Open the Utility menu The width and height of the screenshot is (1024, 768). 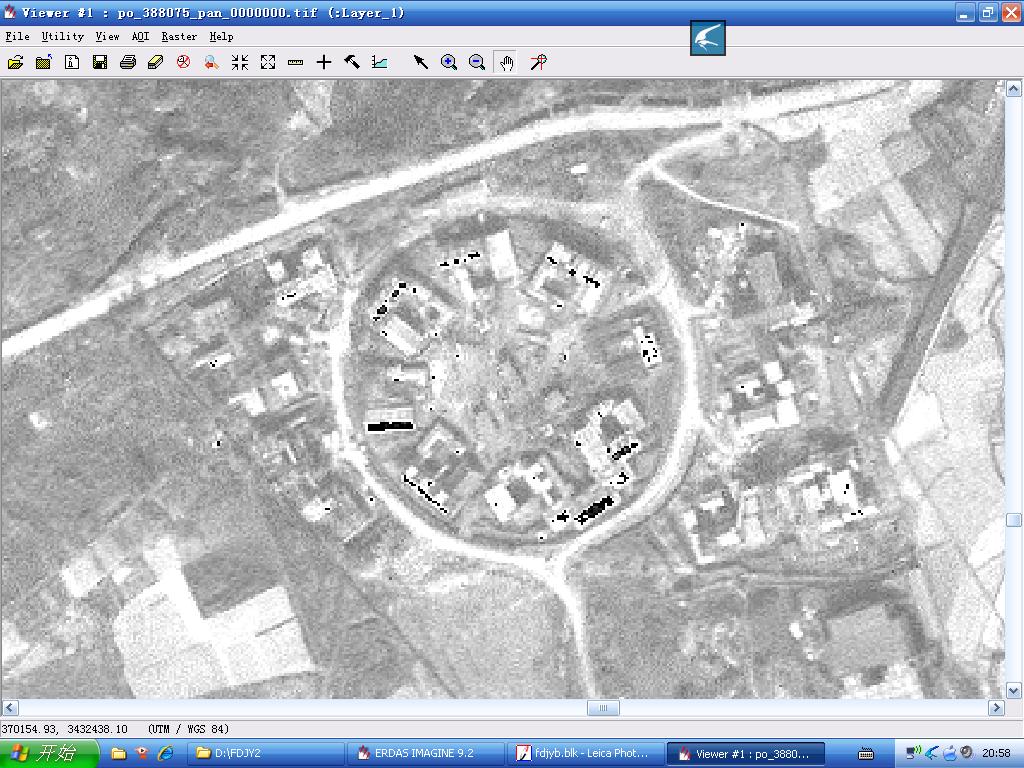click(x=63, y=37)
